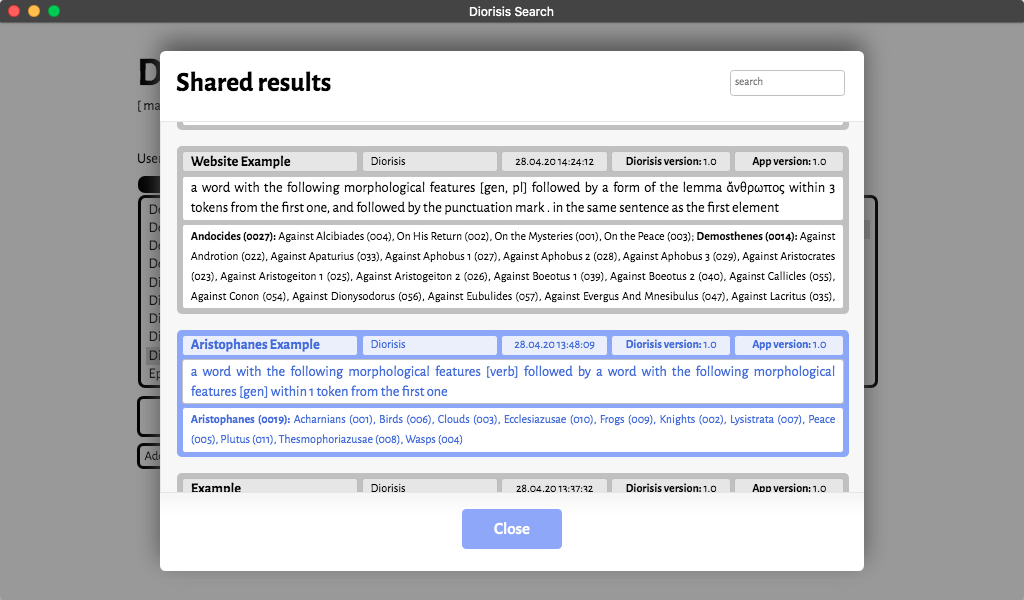Click the Aristophanes Example query description text

tap(512, 381)
